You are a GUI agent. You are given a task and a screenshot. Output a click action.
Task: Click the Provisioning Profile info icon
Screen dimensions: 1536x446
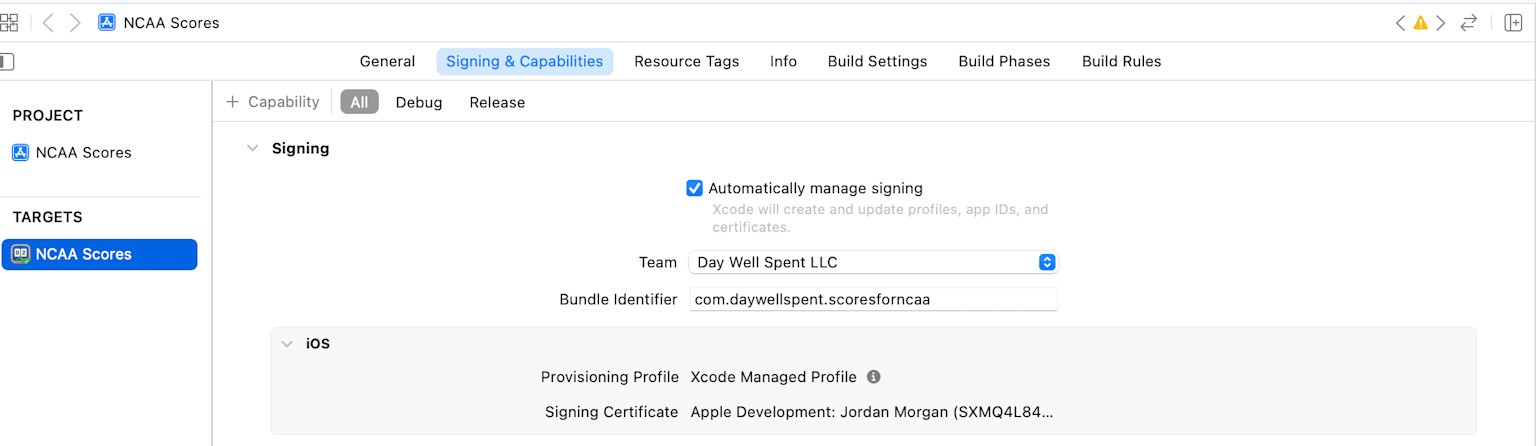(x=873, y=377)
